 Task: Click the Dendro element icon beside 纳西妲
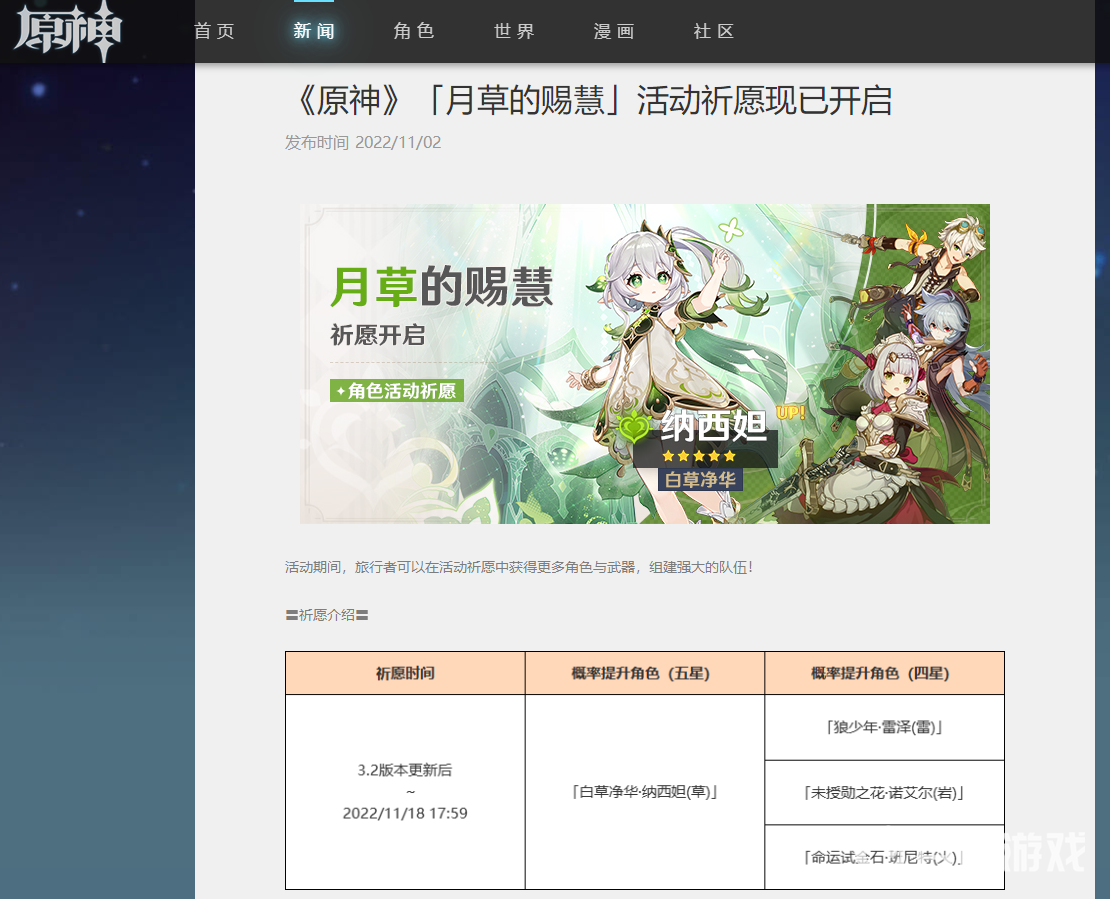[634, 426]
